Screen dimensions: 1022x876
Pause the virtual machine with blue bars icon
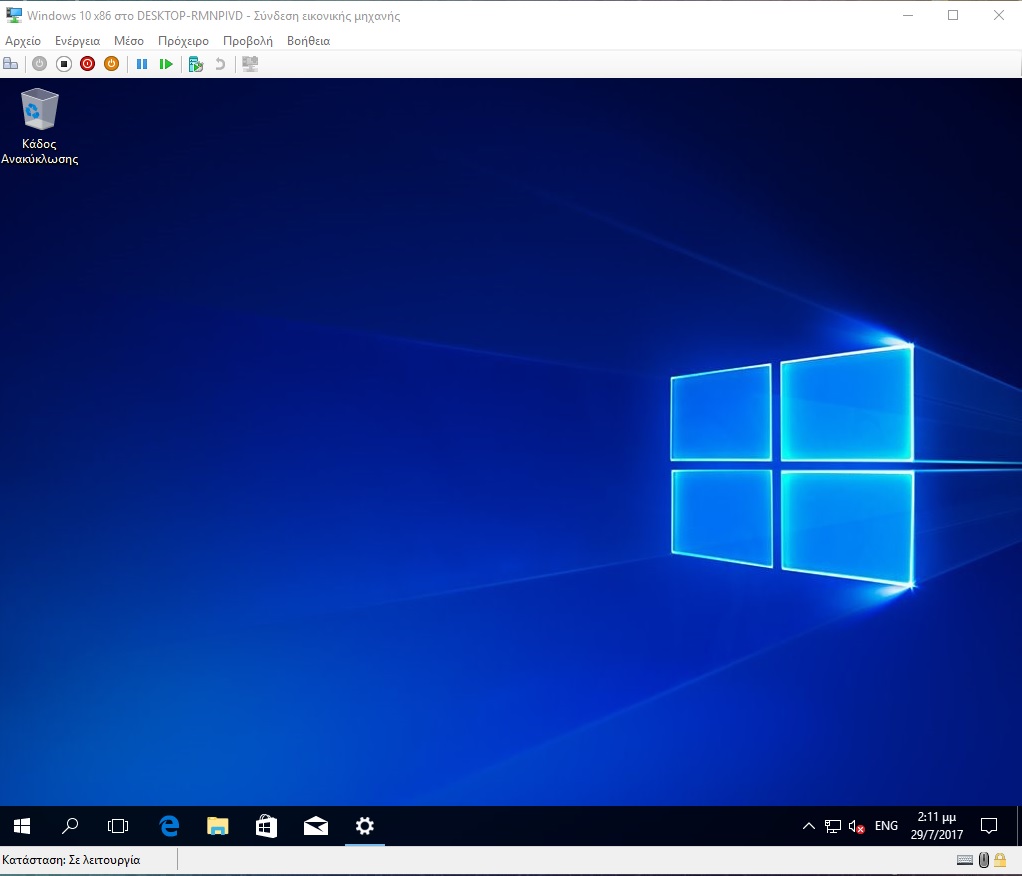coord(142,64)
